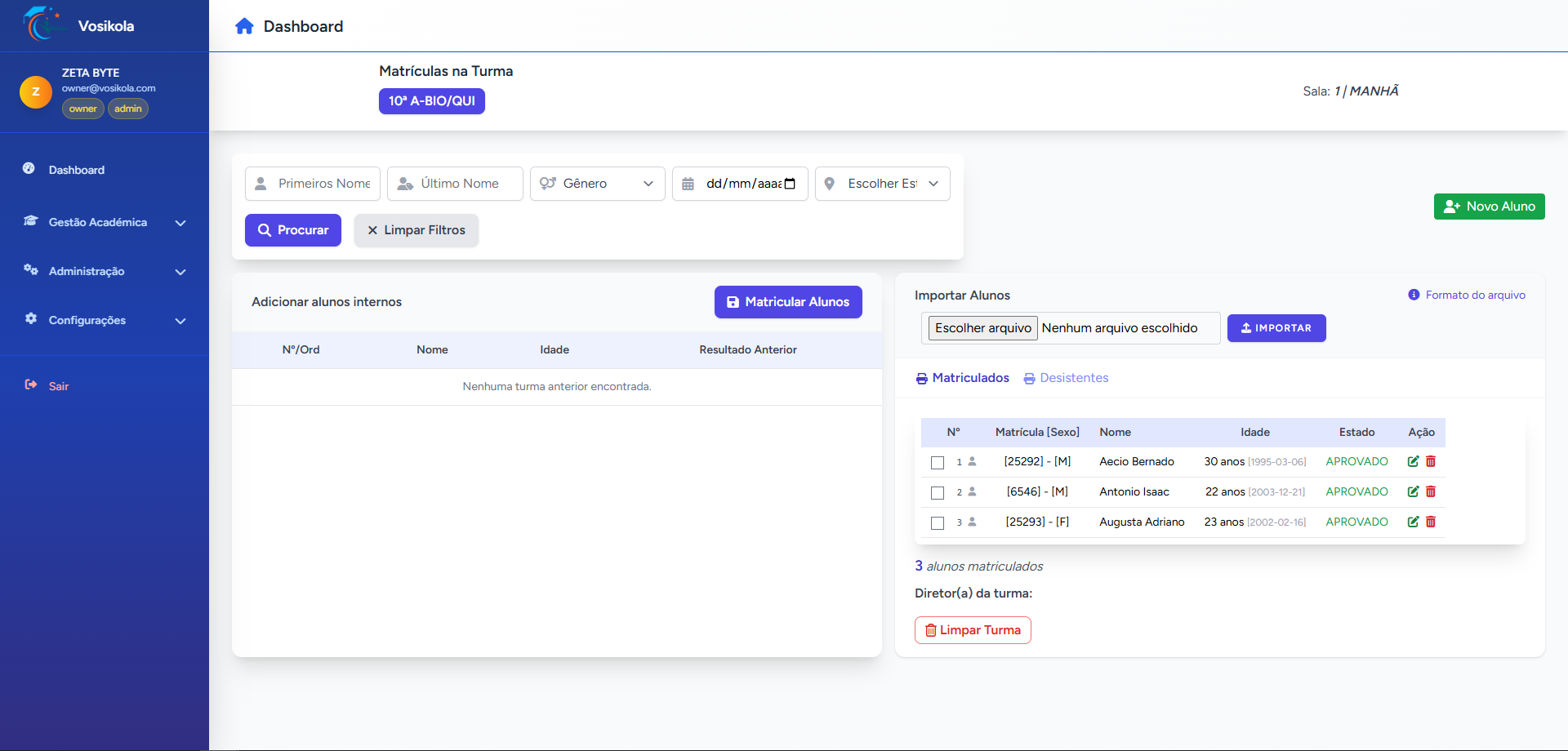1568x751 pixels.
Task: Click edit icon for Augusta Adriano
Action: click(1413, 522)
